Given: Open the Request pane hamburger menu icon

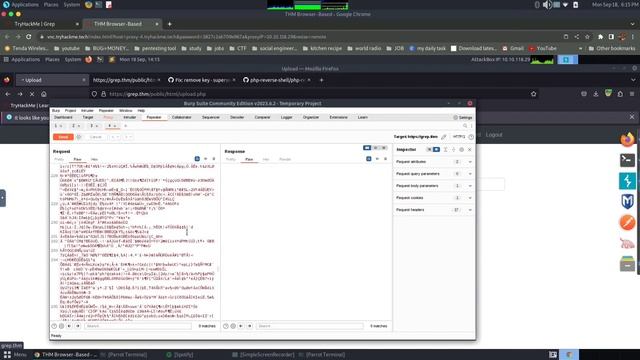Looking at the screenshot, I should pyautogui.click(x=213, y=159).
